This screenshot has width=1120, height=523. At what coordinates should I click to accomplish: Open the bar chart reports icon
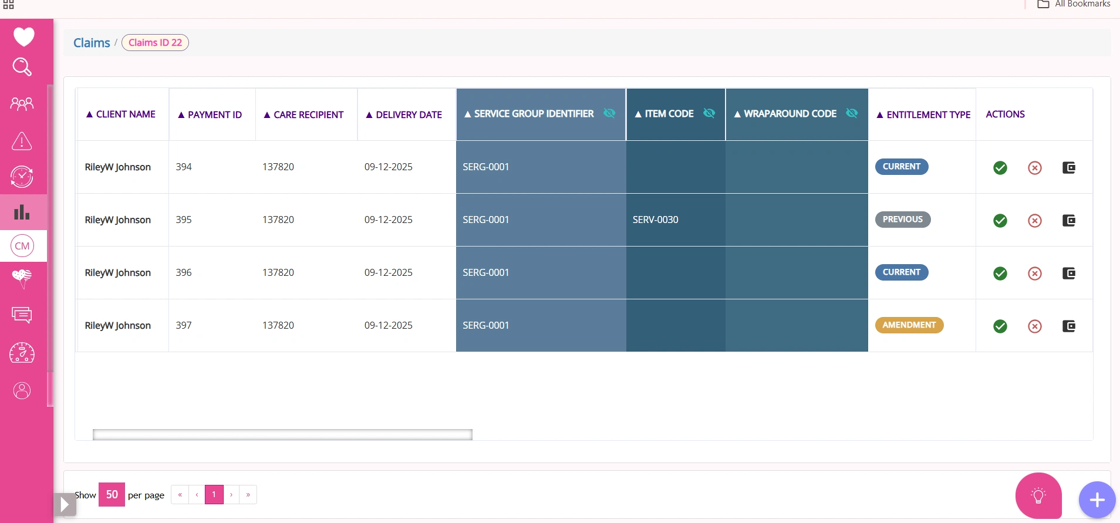tap(22, 211)
